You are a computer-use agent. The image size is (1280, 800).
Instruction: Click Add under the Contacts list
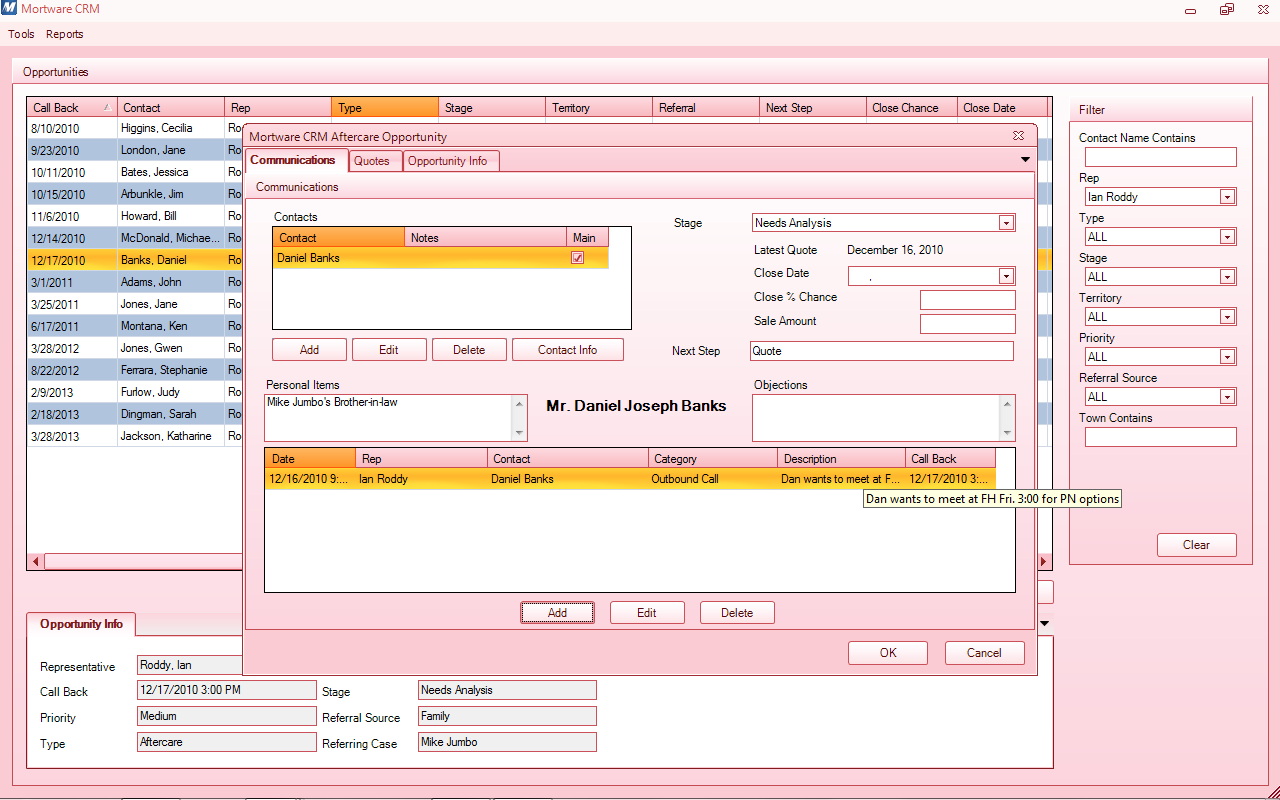point(310,350)
